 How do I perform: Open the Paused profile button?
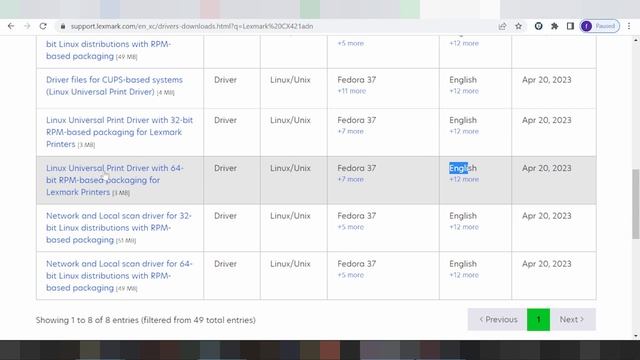[x=600, y=26]
